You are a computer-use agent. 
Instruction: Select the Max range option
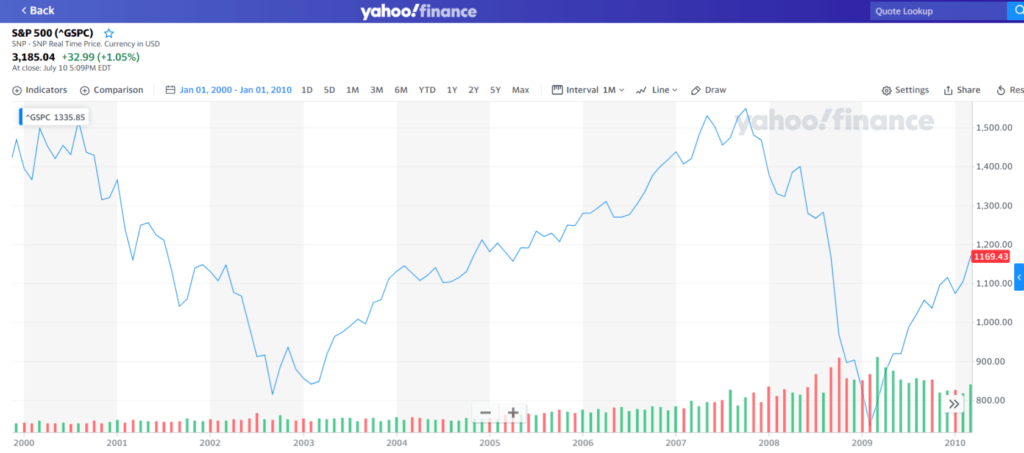pyautogui.click(x=520, y=90)
